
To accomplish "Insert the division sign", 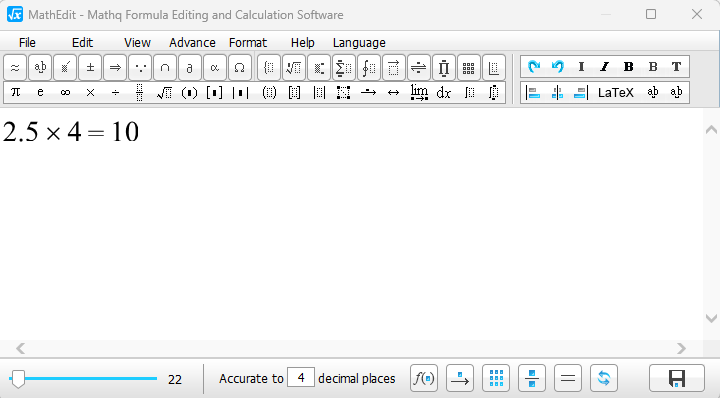I will tap(115, 92).
